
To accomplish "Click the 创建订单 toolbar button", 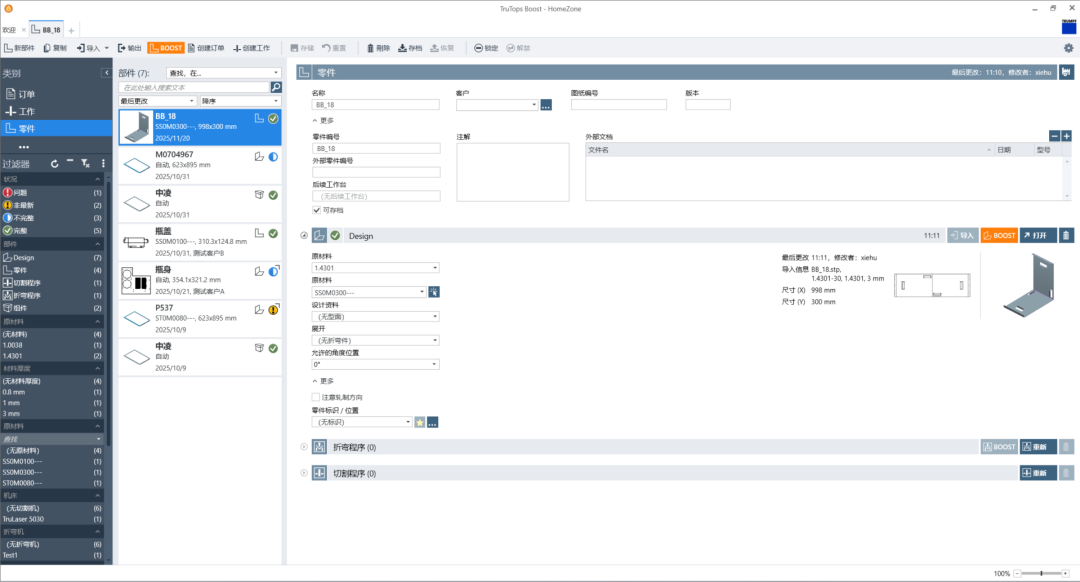I will [x=205, y=48].
